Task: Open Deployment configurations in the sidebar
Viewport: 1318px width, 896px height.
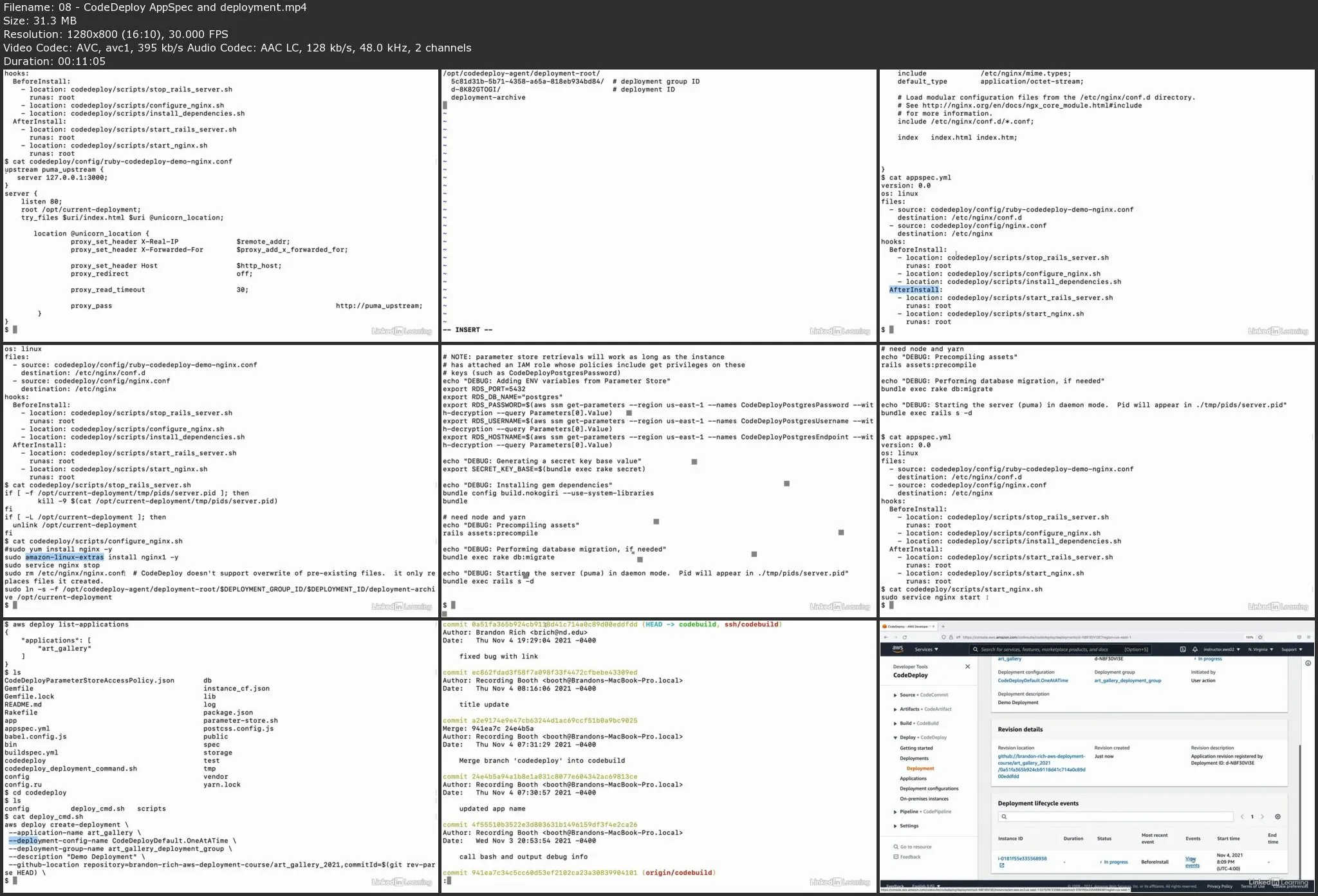Action: pyautogui.click(x=929, y=789)
